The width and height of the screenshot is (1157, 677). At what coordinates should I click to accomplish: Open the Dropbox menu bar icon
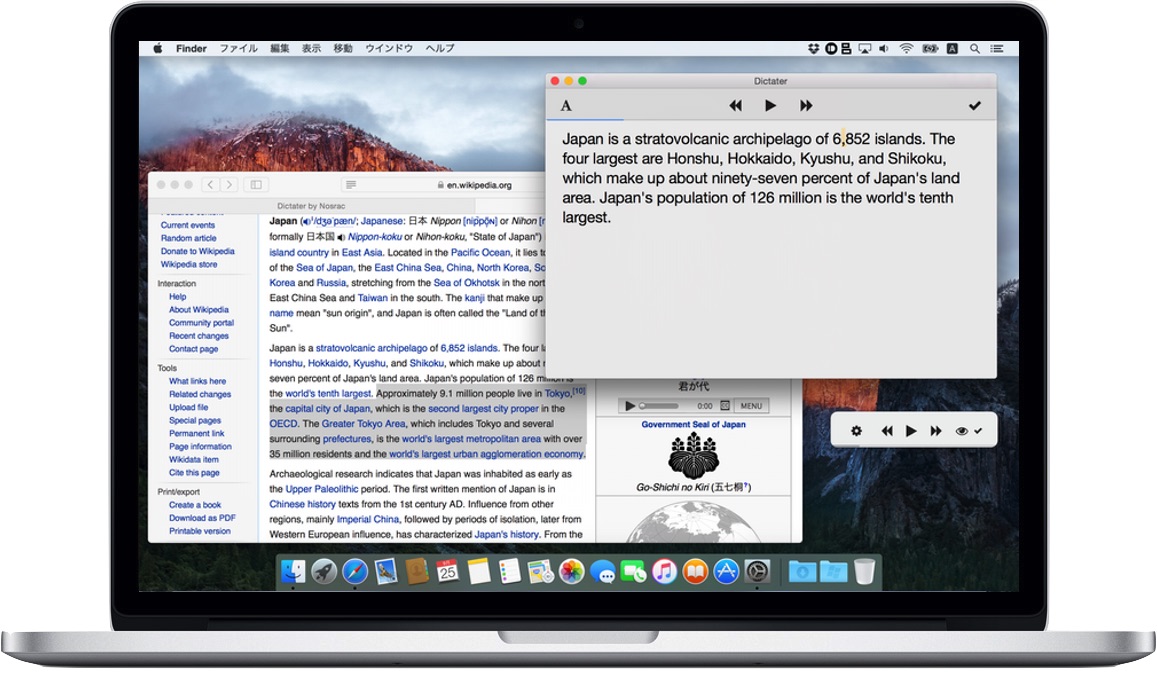pyautogui.click(x=813, y=48)
